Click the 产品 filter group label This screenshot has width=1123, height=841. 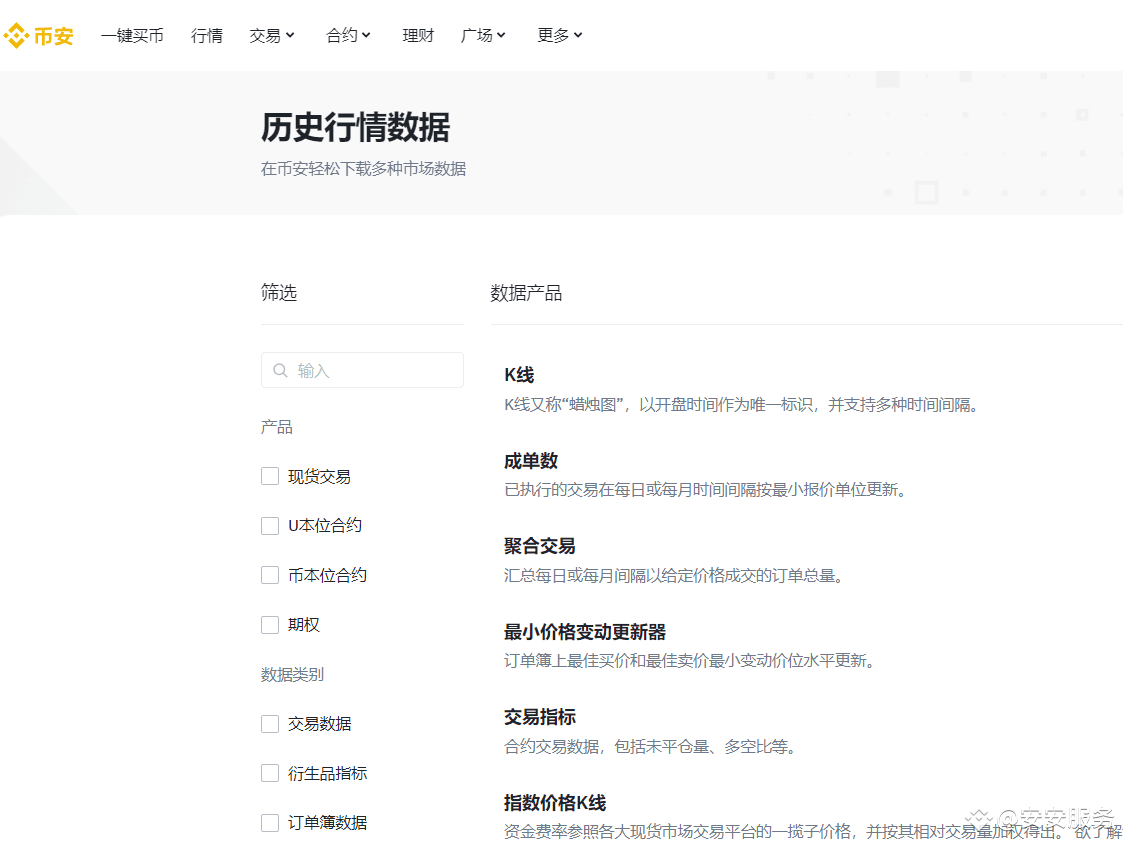[x=276, y=428]
